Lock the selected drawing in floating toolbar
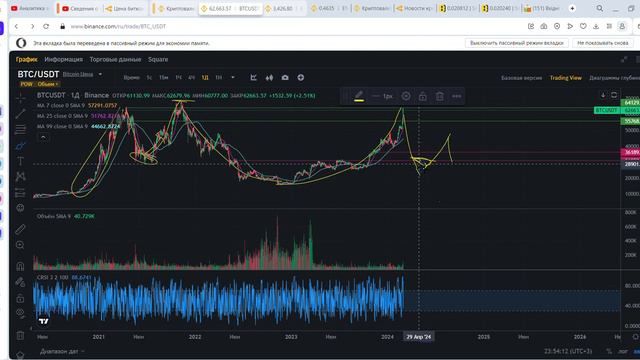This screenshot has height=360, width=640. [x=422, y=96]
